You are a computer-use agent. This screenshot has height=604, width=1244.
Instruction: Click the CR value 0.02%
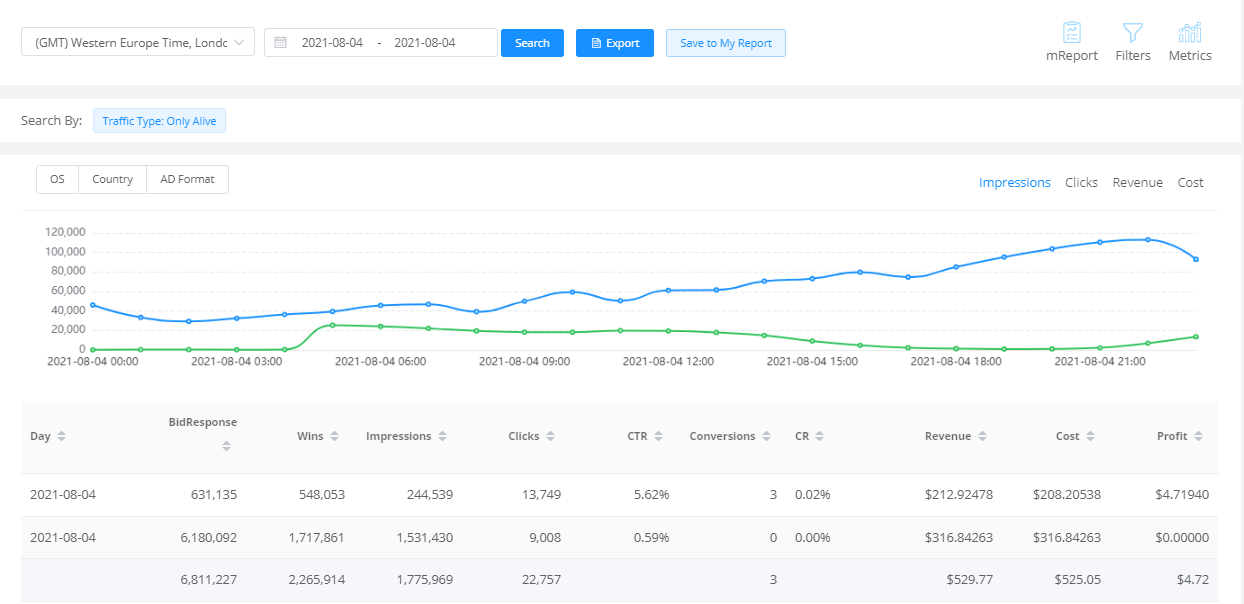tap(813, 494)
